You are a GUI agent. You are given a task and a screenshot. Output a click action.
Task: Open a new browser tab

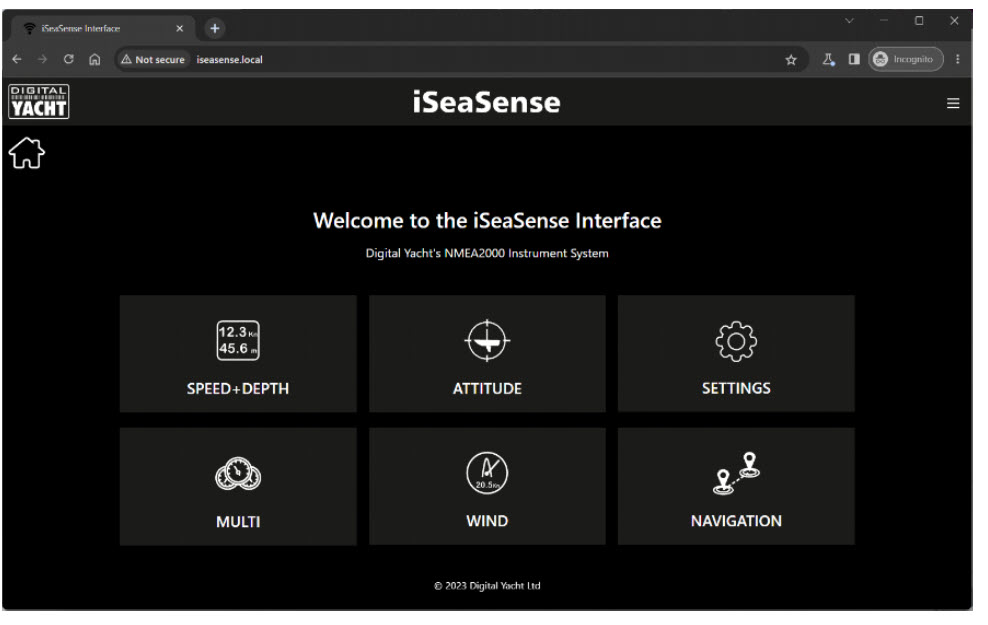[x=215, y=28]
